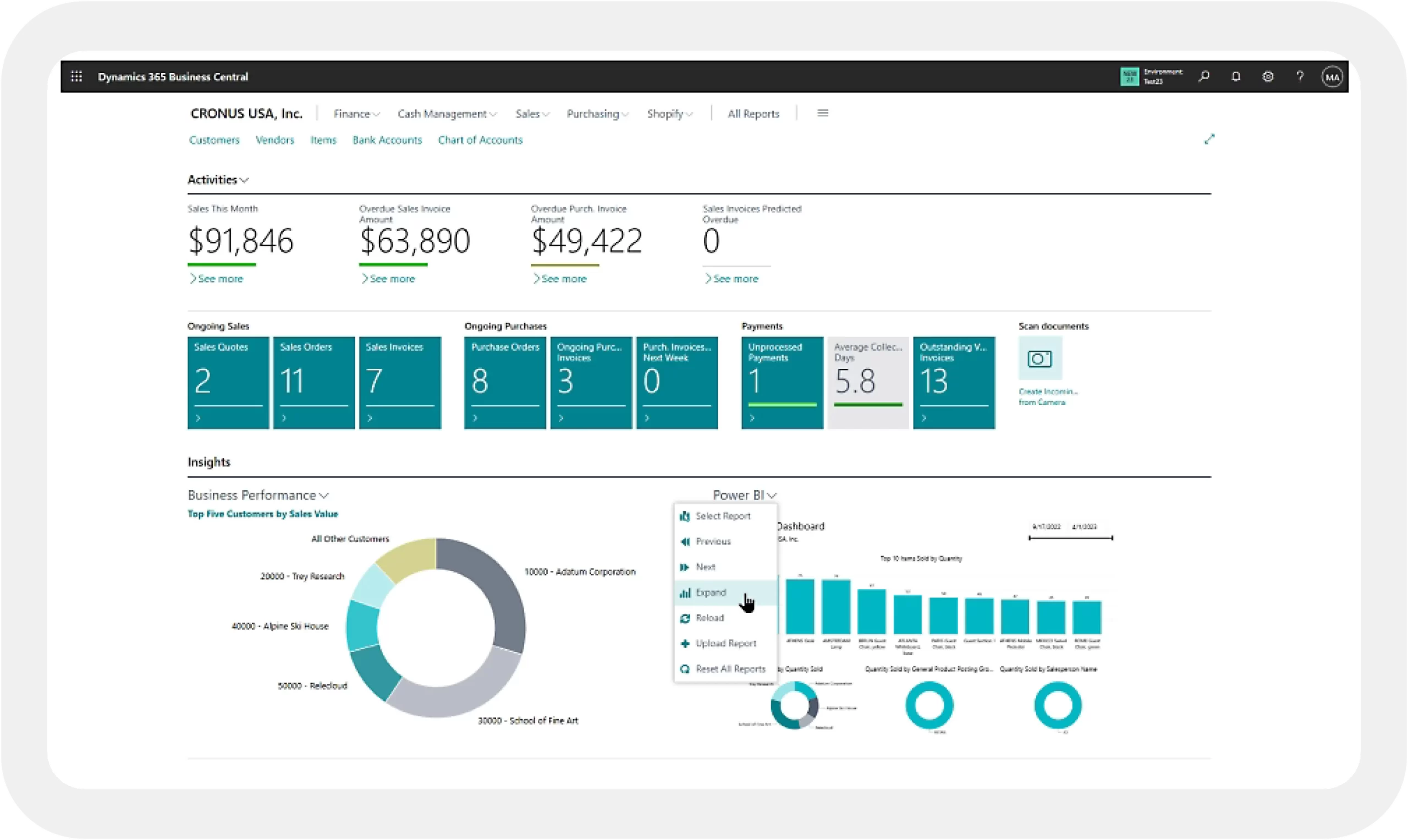Image resolution: width=1408 pixels, height=840 pixels.
Task: Collapse the Activities section
Action: 218,179
